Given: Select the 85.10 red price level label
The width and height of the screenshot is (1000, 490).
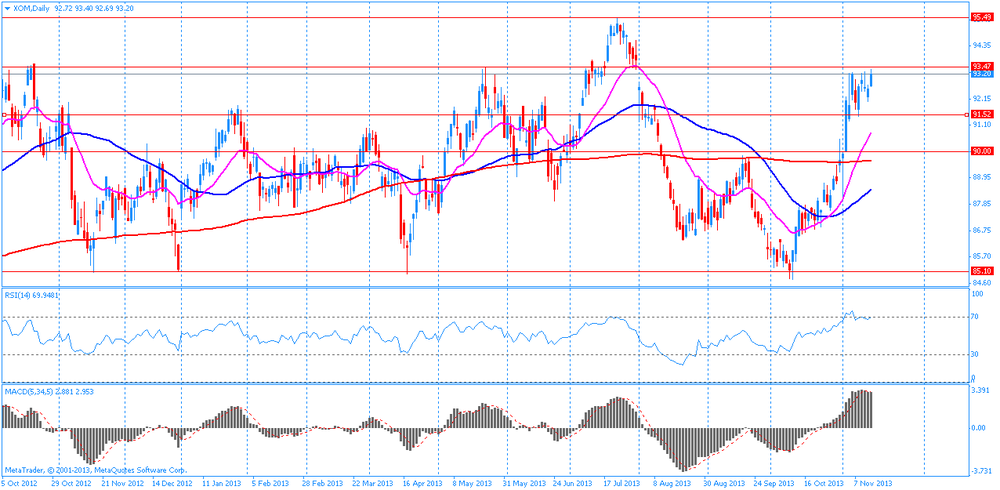Looking at the screenshot, I should tap(982, 271).
